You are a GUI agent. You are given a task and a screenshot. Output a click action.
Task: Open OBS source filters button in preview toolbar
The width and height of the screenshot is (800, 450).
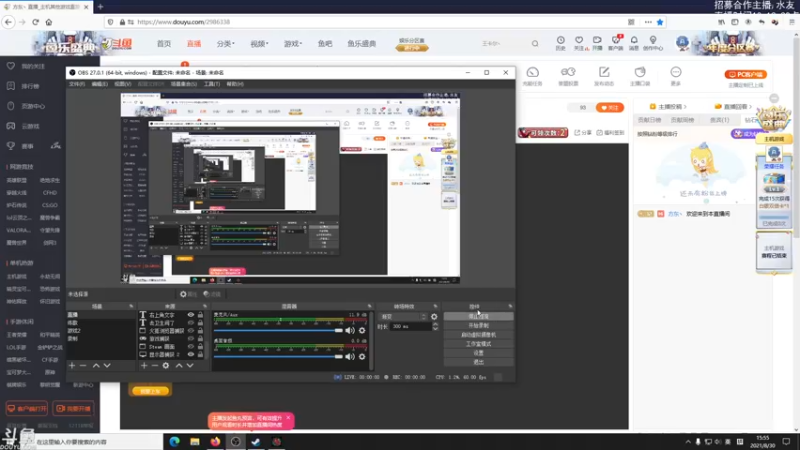(212, 294)
